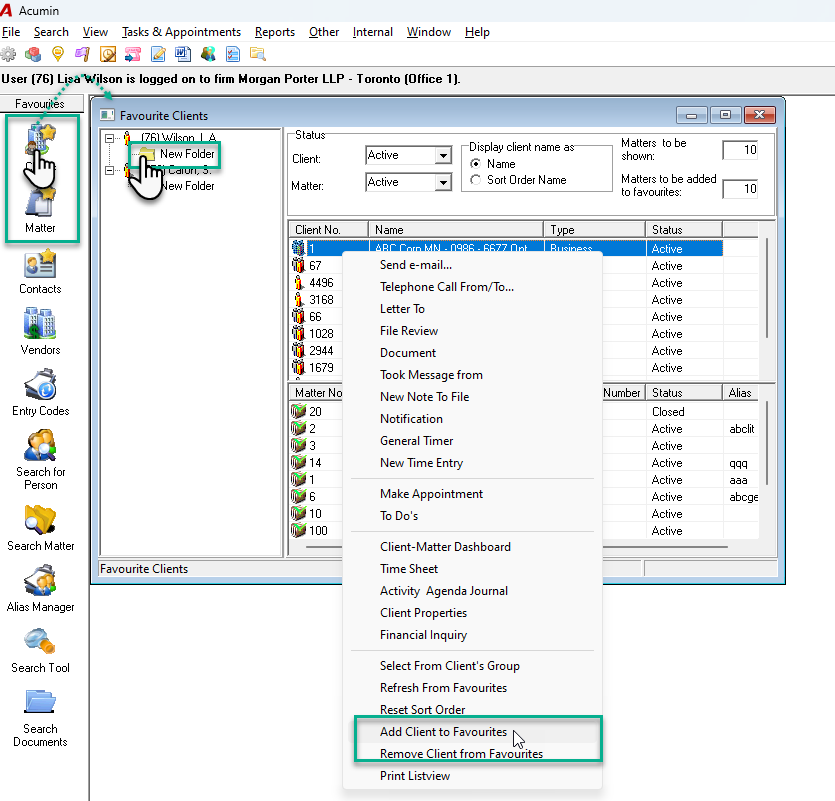The width and height of the screenshot is (835, 801).
Task: Click the yellow map pin toolbar icon
Action: (58, 54)
